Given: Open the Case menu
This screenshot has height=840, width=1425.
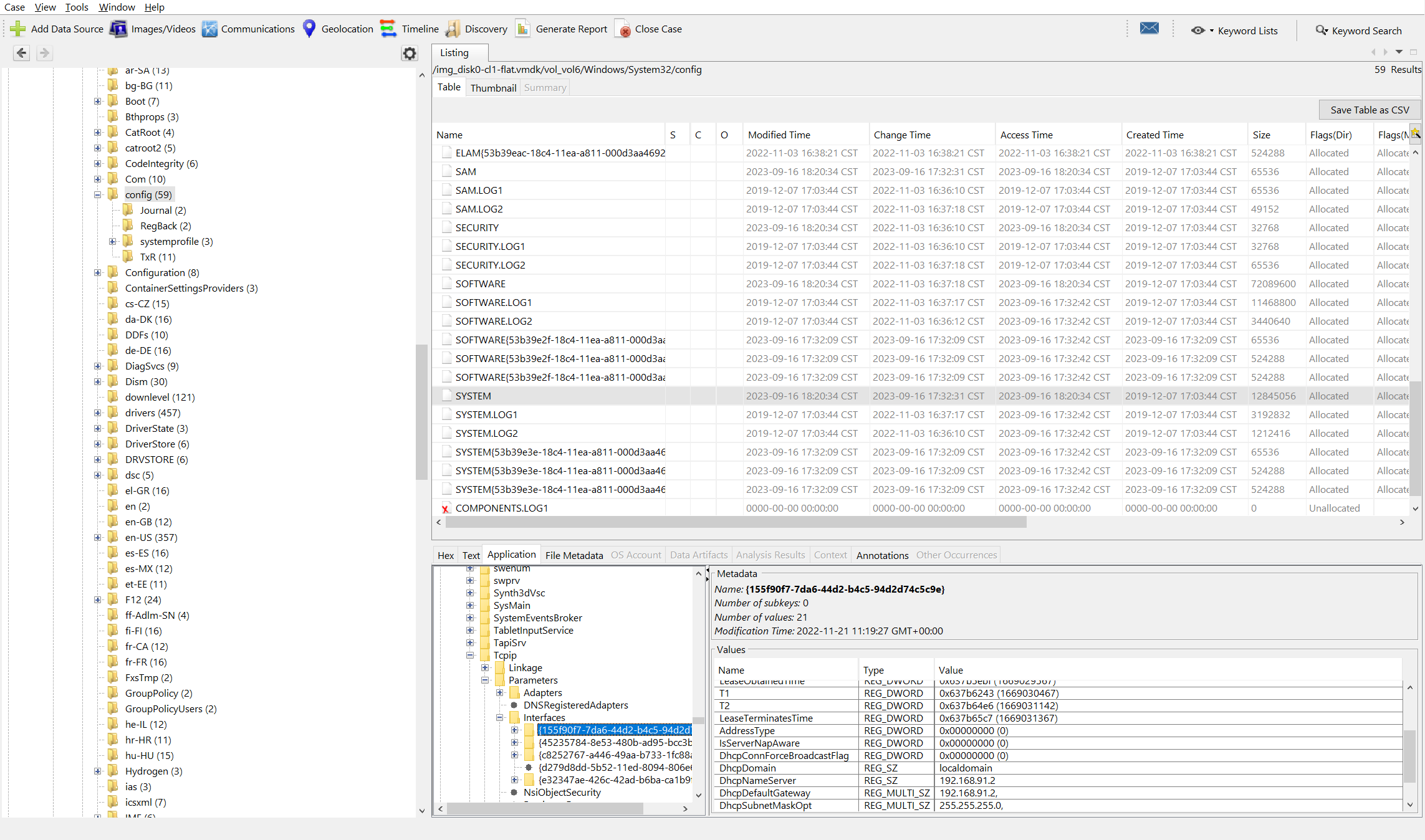Looking at the screenshot, I should click(14, 7).
